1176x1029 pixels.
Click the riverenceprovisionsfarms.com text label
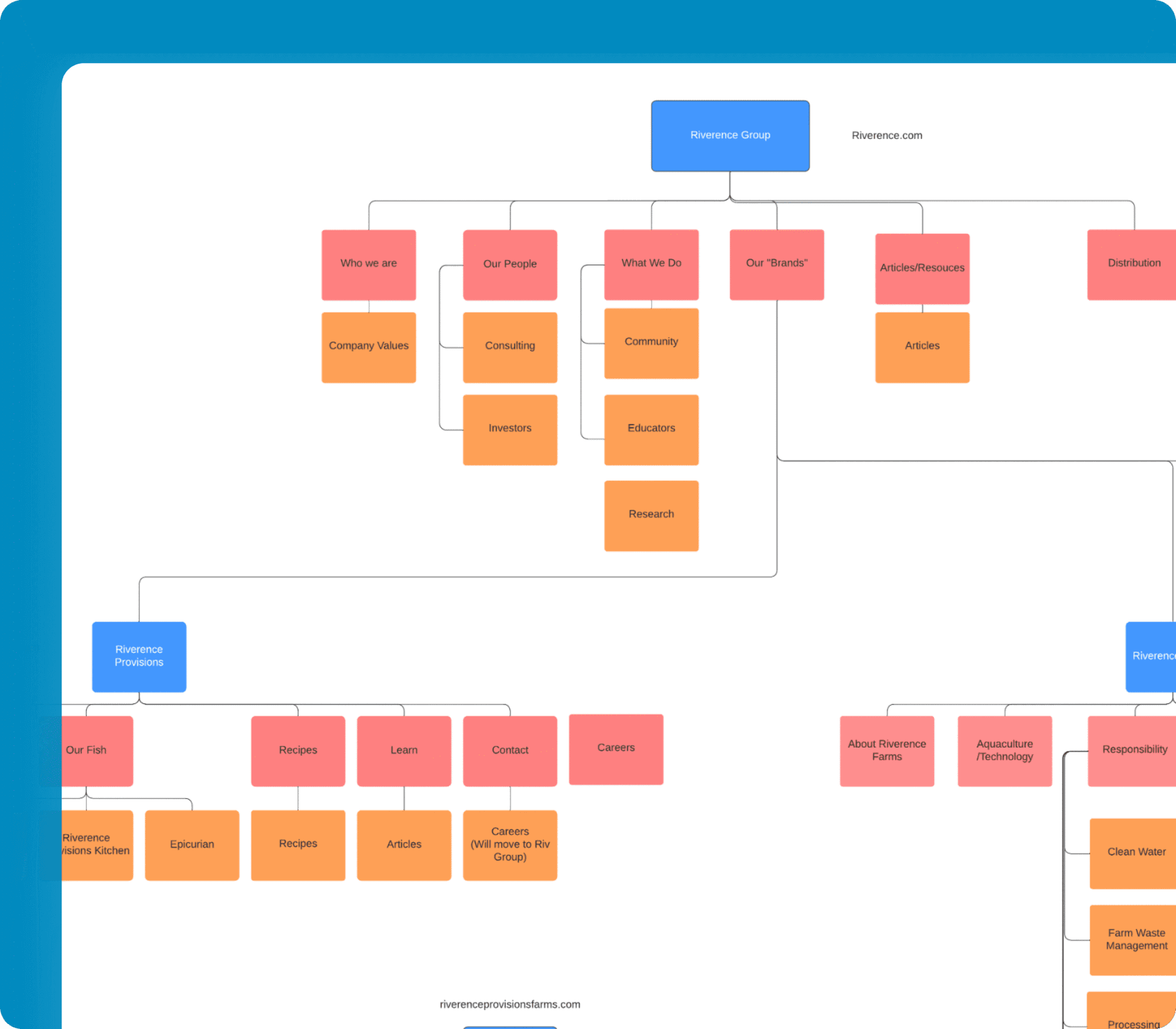[x=510, y=1005]
